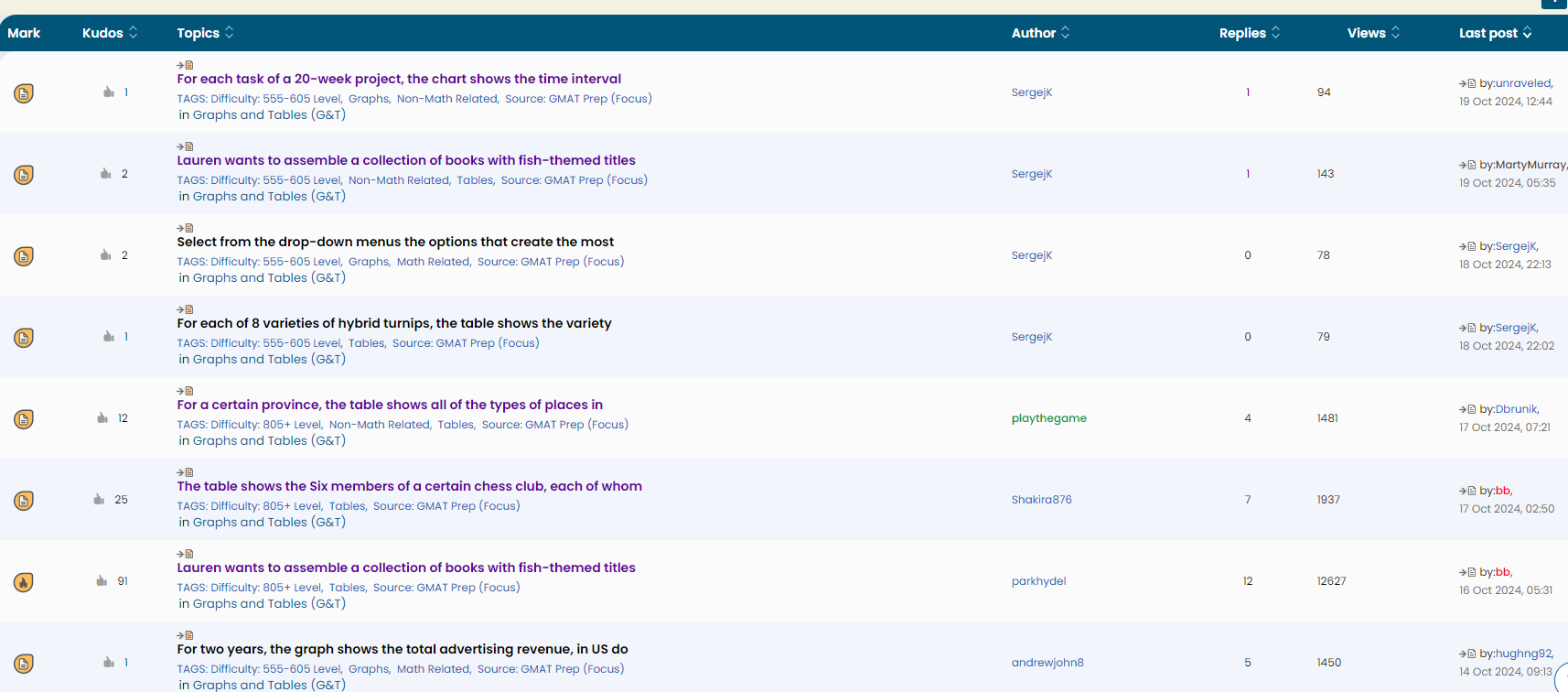This screenshot has width=1568, height=692.
Task: Open the topic about the Six chess club members
Action: tap(409, 486)
